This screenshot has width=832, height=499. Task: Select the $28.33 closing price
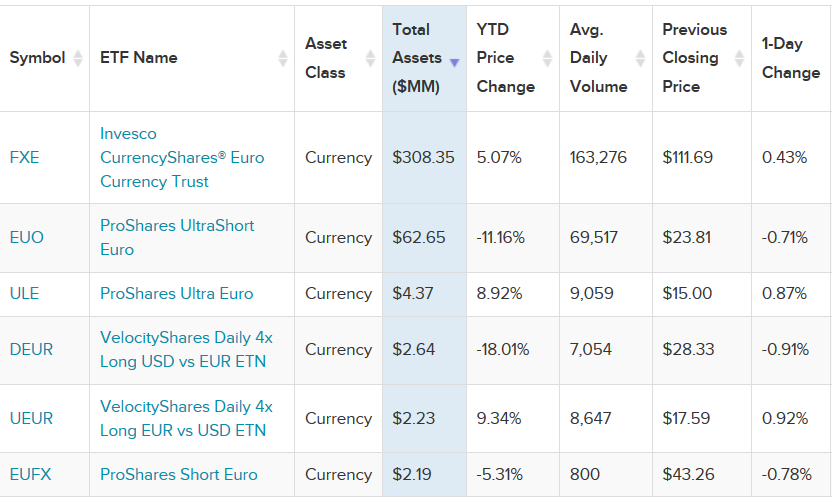(x=688, y=349)
